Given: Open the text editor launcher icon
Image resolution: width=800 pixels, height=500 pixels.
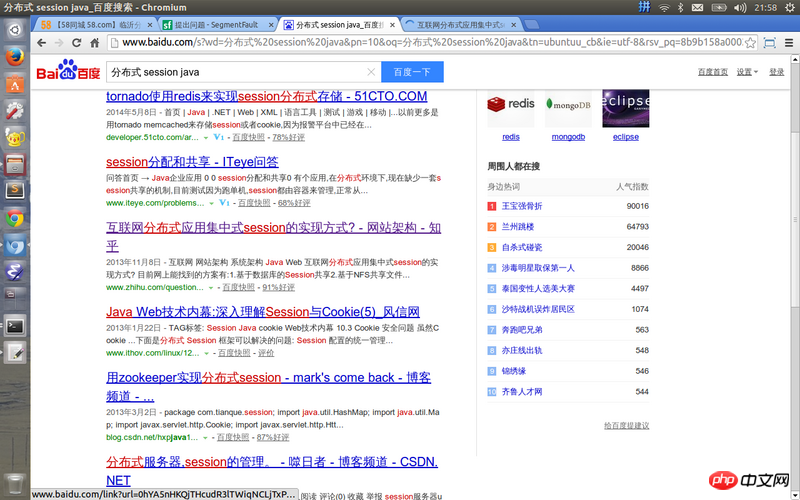Looking at the screenshot, I should (x=15, y=353).
